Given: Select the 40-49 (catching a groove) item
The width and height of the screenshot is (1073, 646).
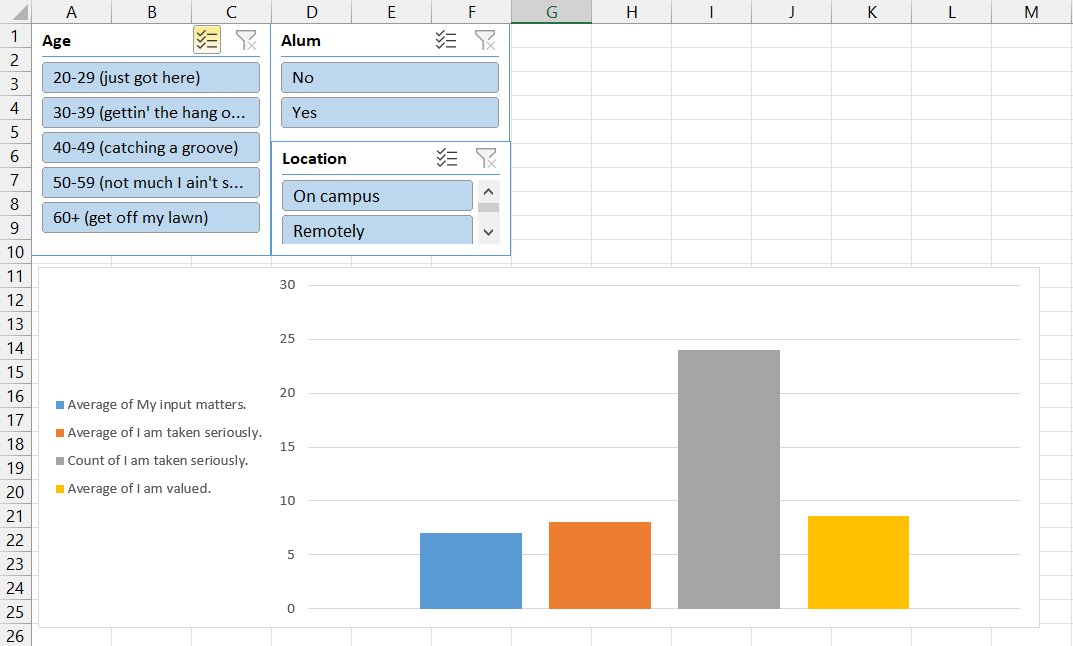Looking at the screenshot, I should pos(151,147).
